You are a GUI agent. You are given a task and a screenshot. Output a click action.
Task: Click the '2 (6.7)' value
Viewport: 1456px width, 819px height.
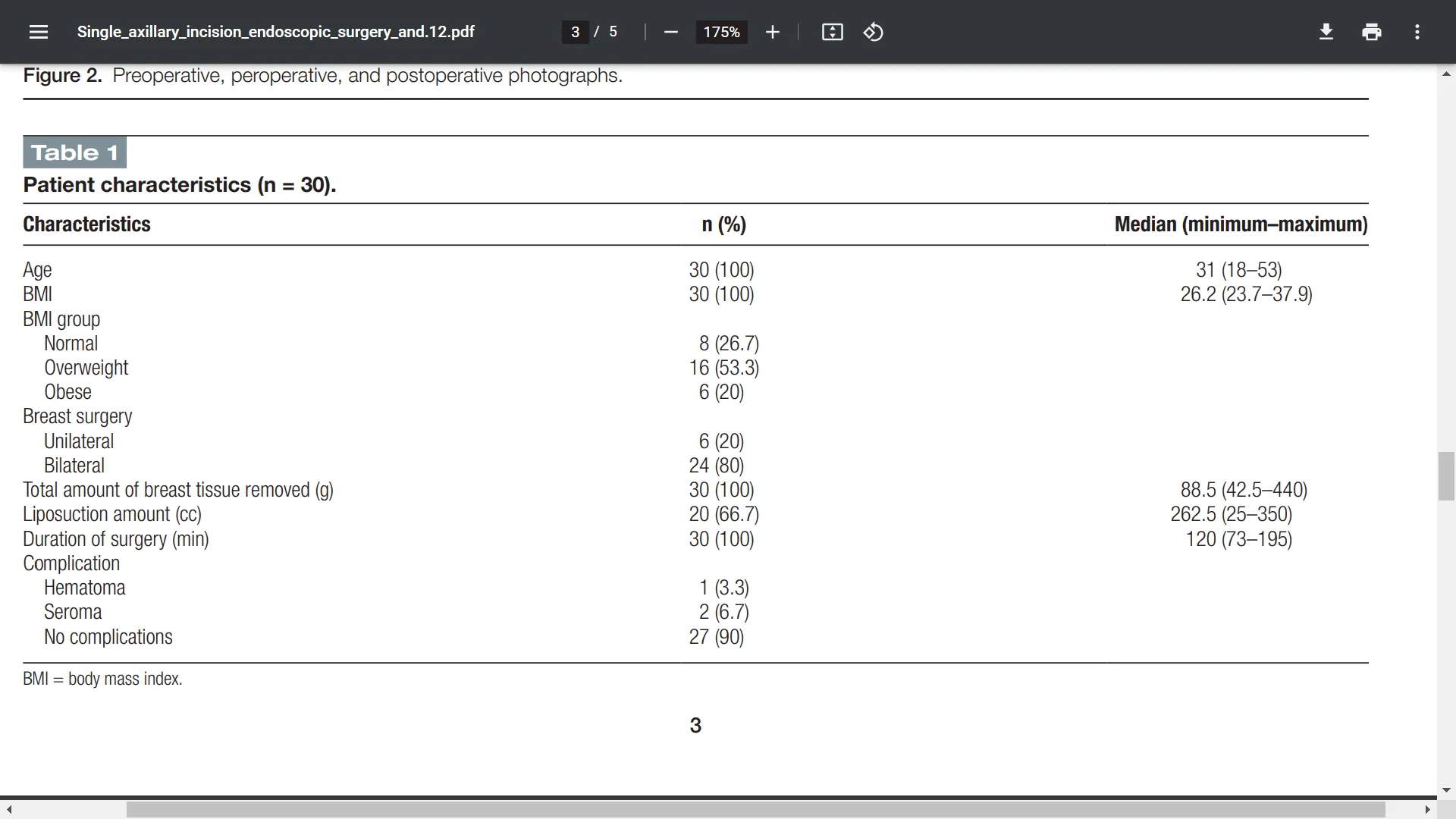point(724,612)
